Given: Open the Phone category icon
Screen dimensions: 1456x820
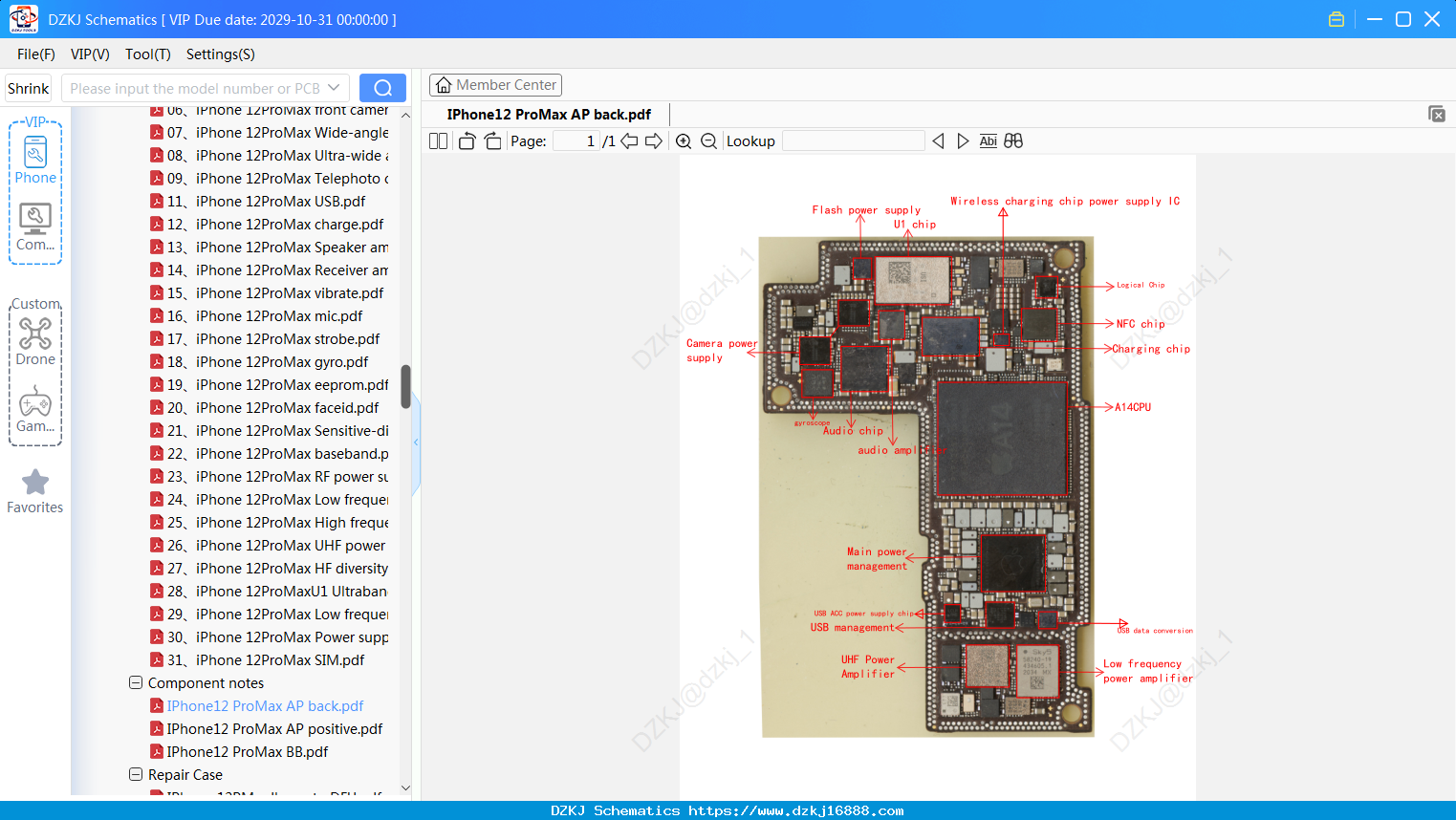Looking at the screenshot, I should pos(35,160).
